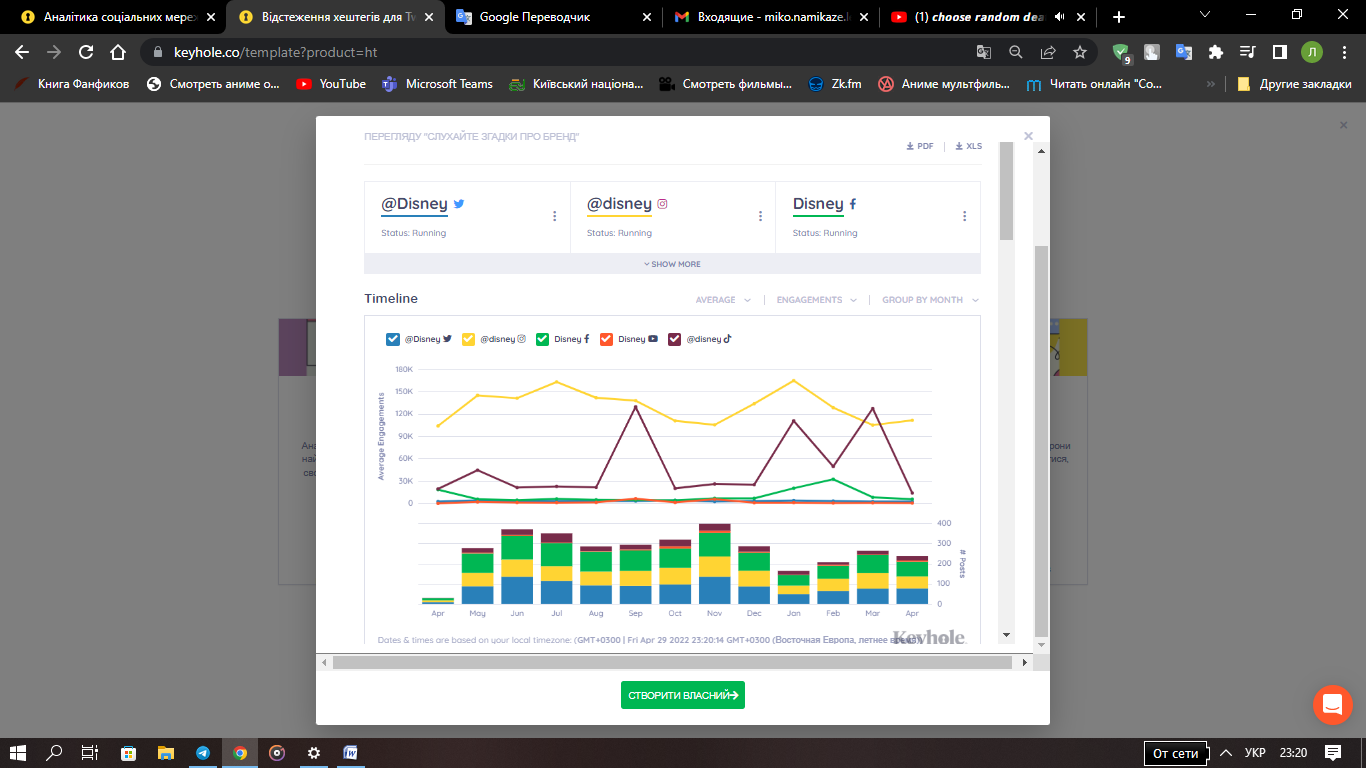Image resolution: width=1366 pixels, height=768 pixels.
Task: Click the modal's horizontal scrollbar right arrow
Action: coord(1024,662)
